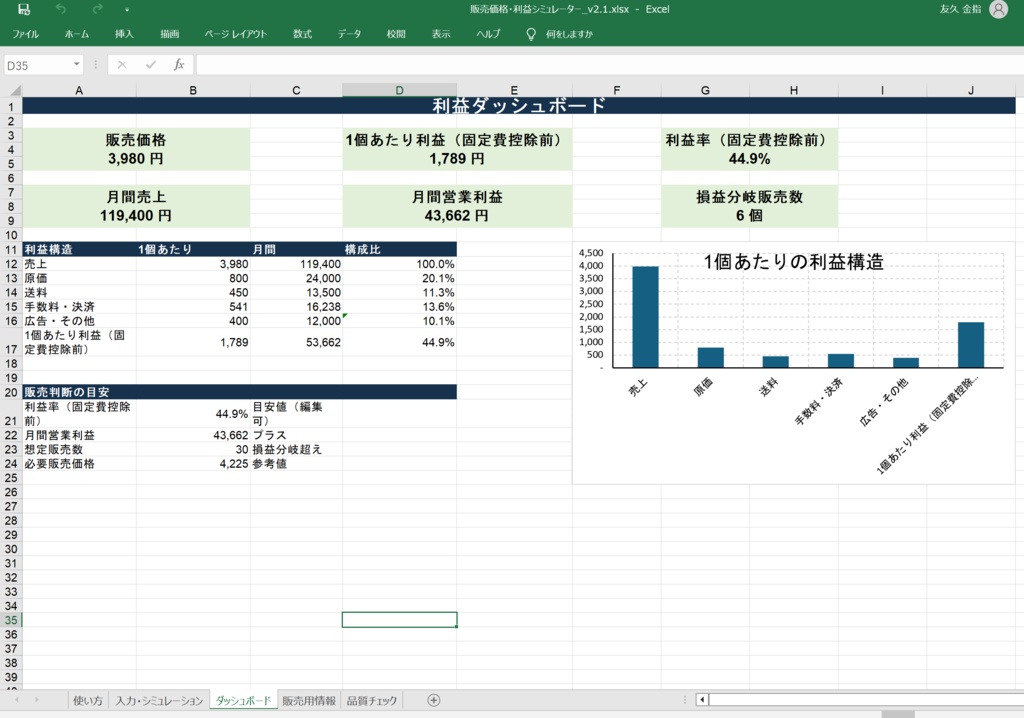The height and width of the screenshot is (718, 1024).
Task: Click the horizontal scrollbar left arrow
Action: (x=702, y=700)
